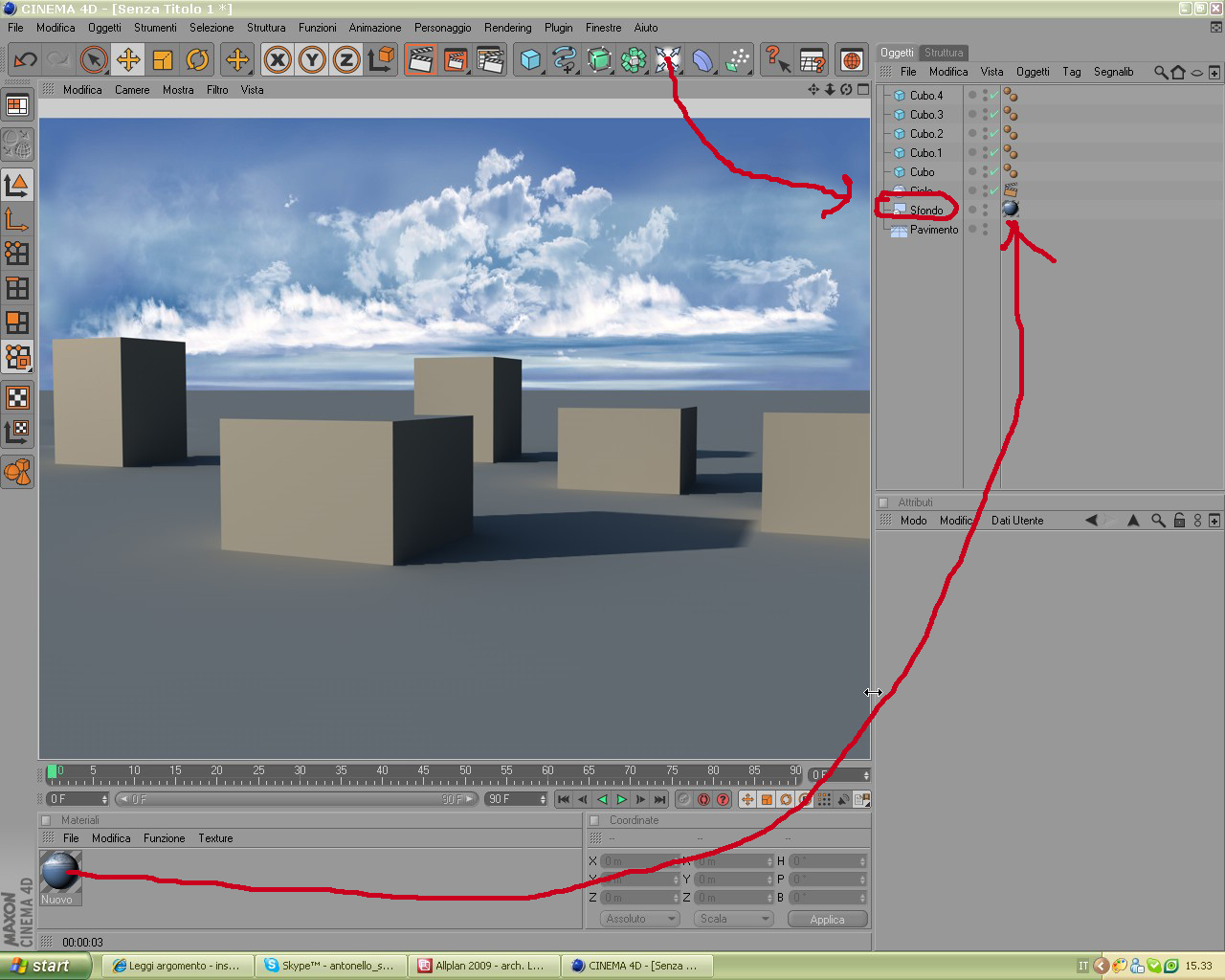Toggle visibility dots for Pavimento
Screen dimensions: 1225x980
(985, 229)
